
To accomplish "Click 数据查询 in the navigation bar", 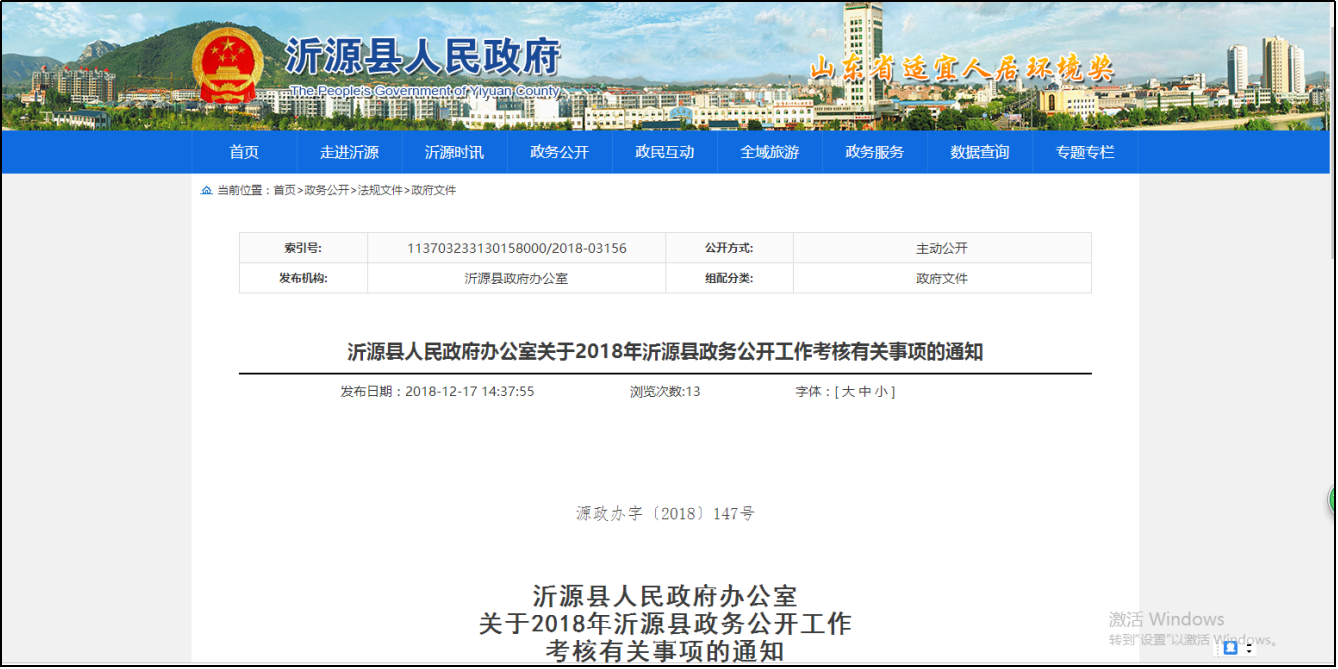I will (x=979, y=152).
